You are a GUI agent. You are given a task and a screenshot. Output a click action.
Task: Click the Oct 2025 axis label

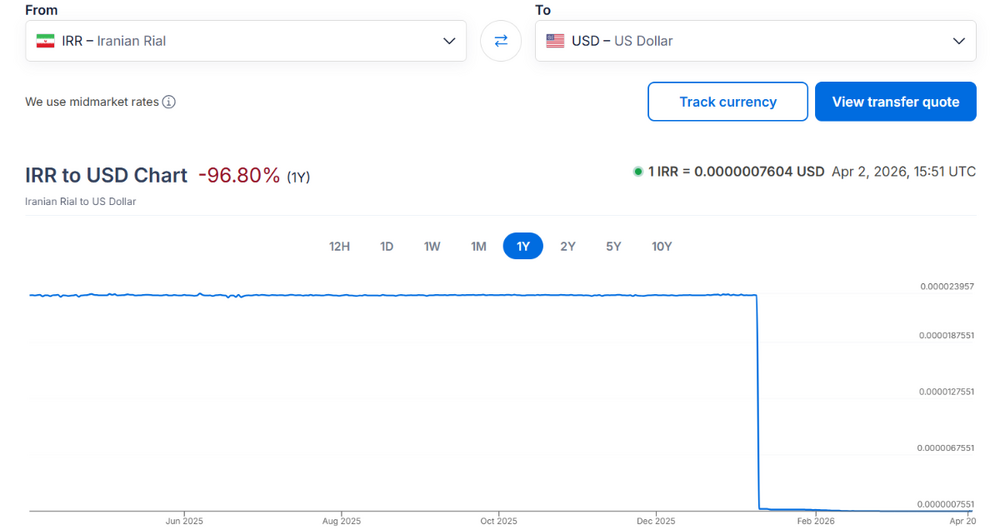(499, 521)
